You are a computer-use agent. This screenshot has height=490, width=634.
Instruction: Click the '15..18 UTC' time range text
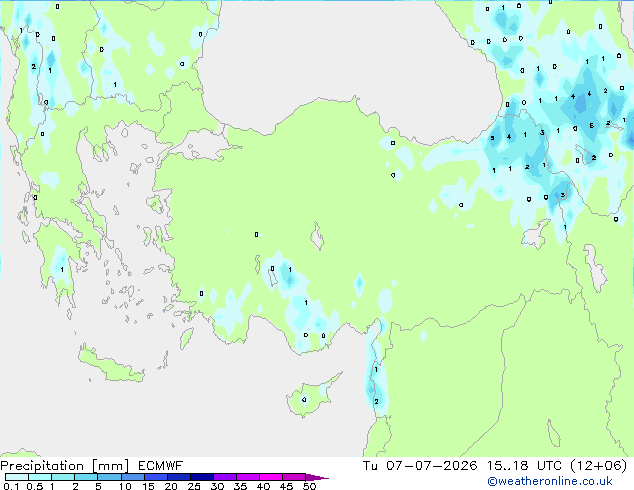coord(524,466)
